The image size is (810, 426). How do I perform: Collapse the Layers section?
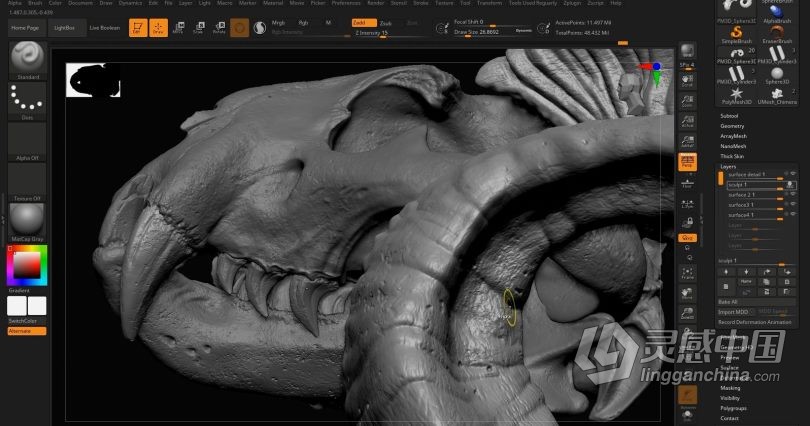coord(728,166)
